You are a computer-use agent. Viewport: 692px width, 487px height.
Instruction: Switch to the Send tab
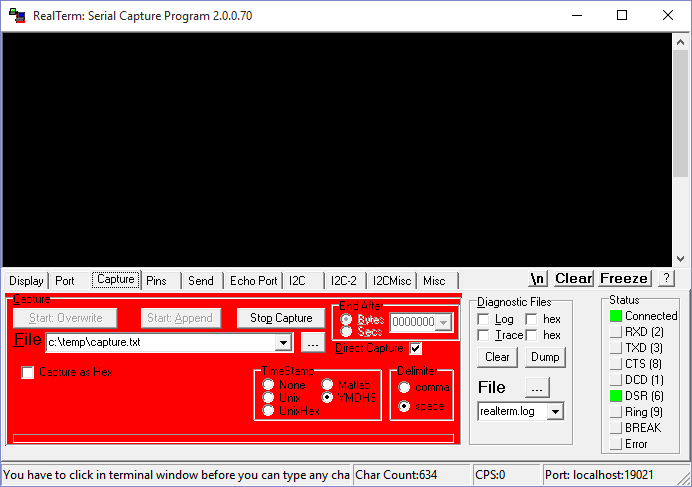click(201, 281)
